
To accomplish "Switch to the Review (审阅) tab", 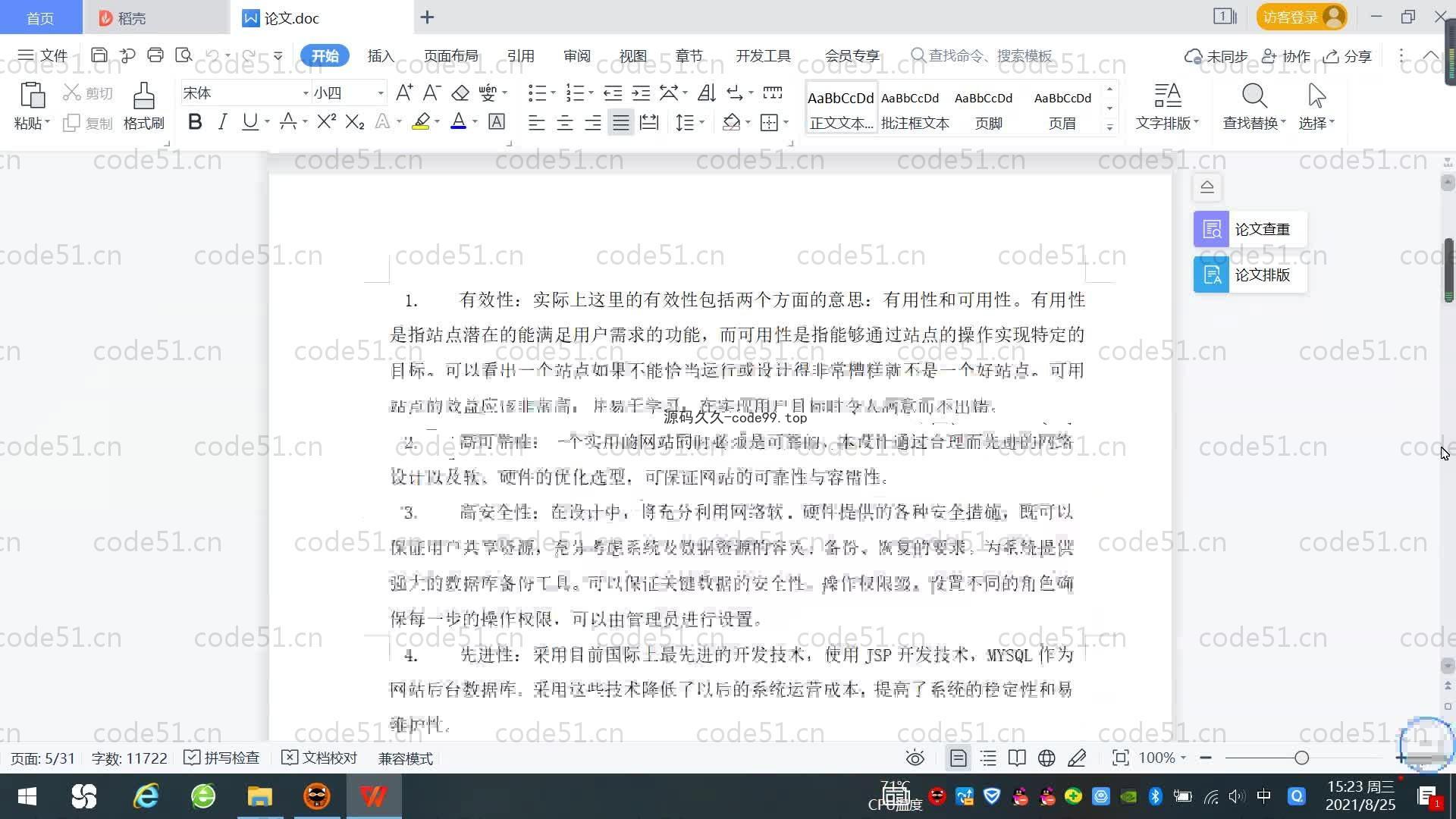I will pos(576,55).
